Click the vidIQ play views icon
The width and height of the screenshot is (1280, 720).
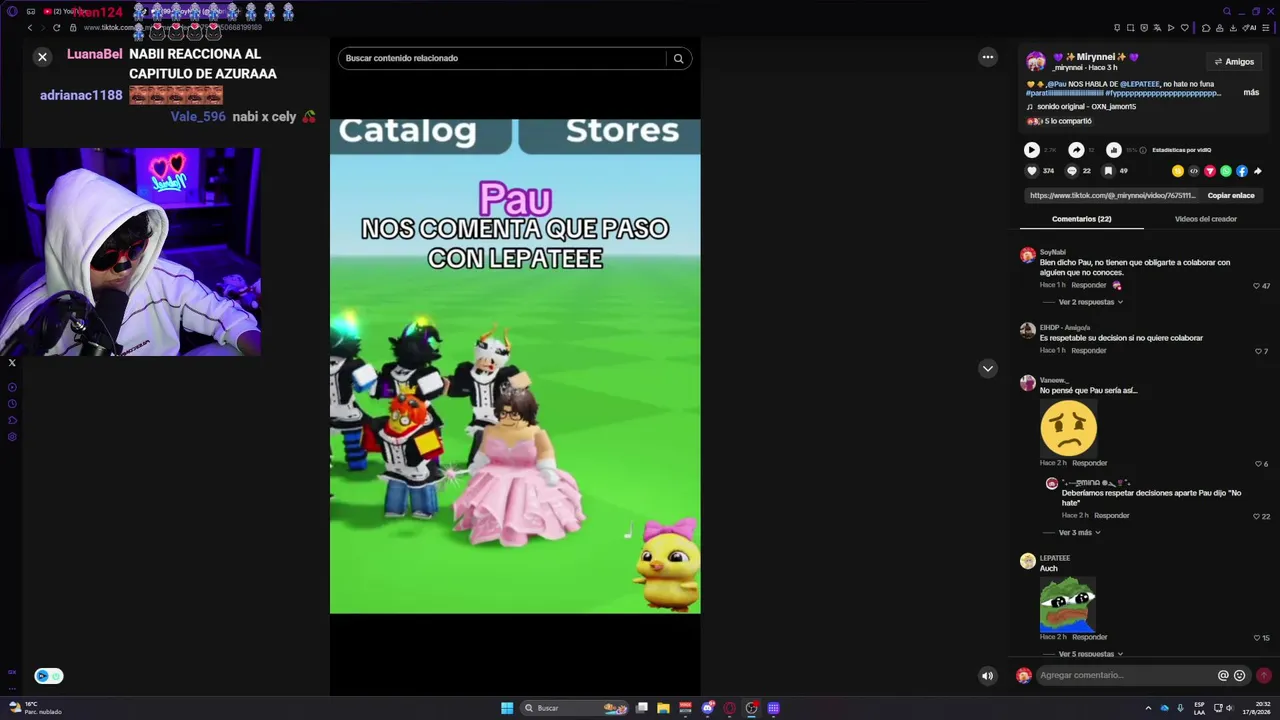coord(1032,150)
